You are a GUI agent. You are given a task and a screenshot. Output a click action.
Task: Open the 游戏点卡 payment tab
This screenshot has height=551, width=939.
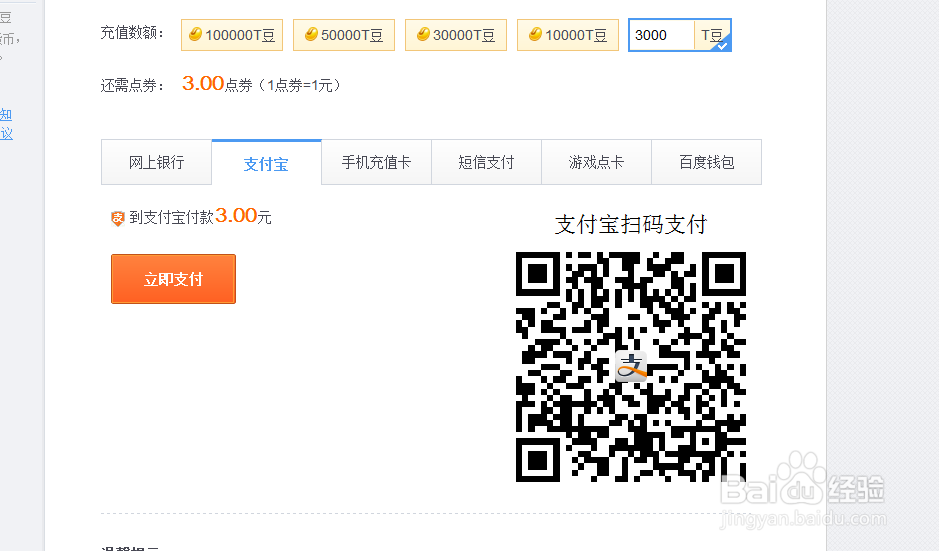point(596,162)
